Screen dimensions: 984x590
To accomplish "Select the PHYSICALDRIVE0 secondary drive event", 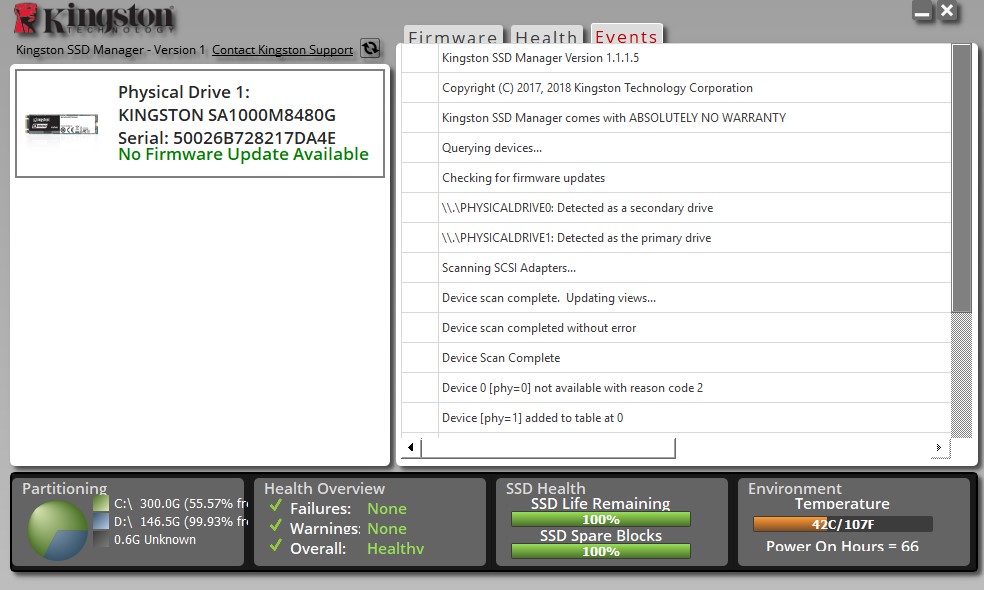I will click(x=676, y=208).
